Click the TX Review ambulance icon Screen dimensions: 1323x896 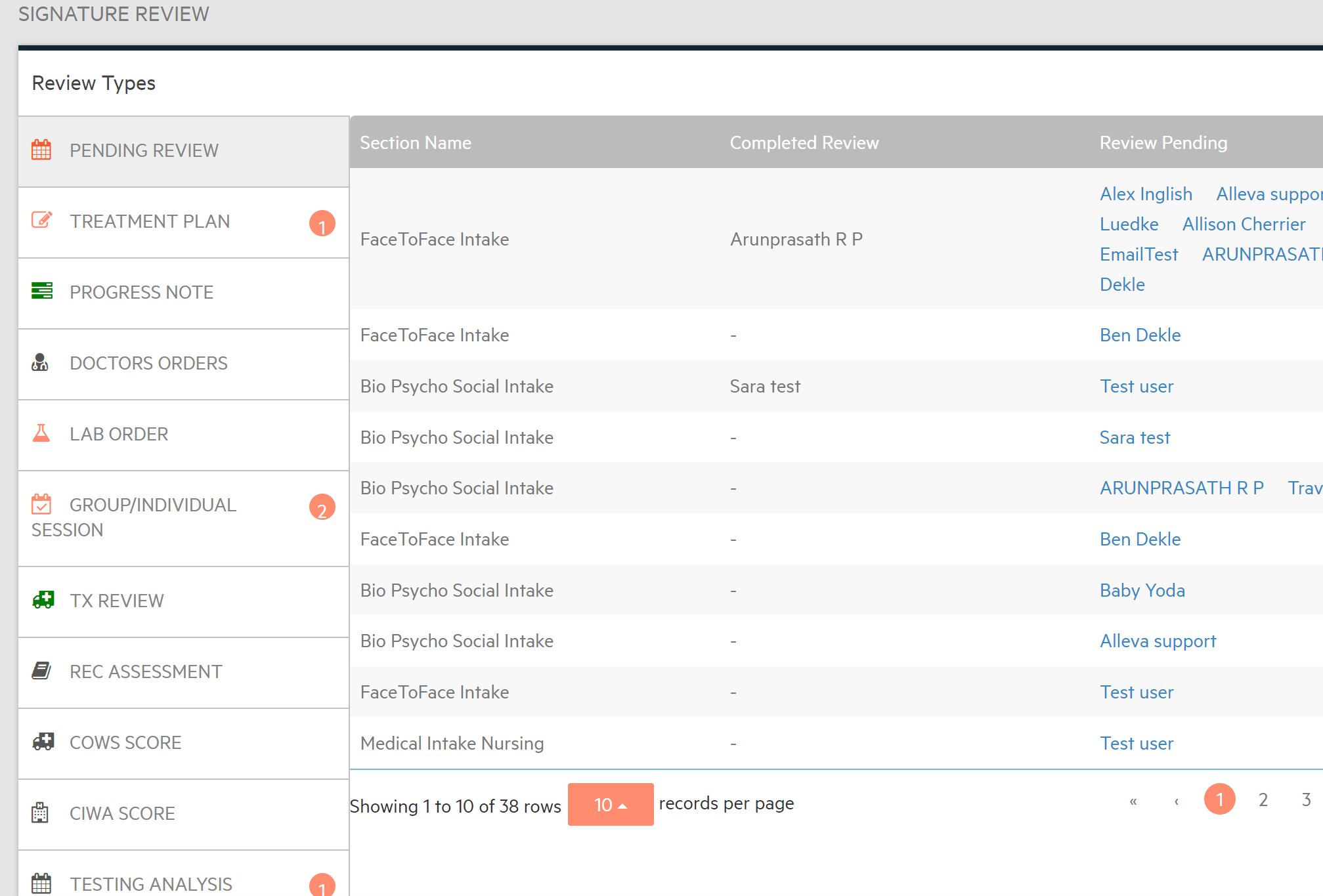(x=43, y=600)
